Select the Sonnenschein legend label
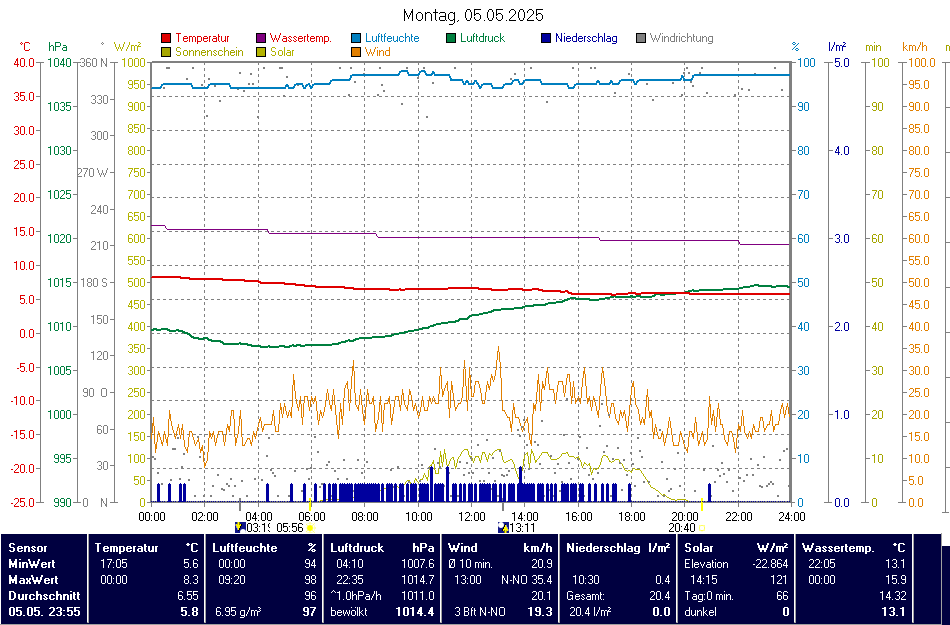This screenshot has height=625, width=950. pyautogui.click(x=210, y=52)
